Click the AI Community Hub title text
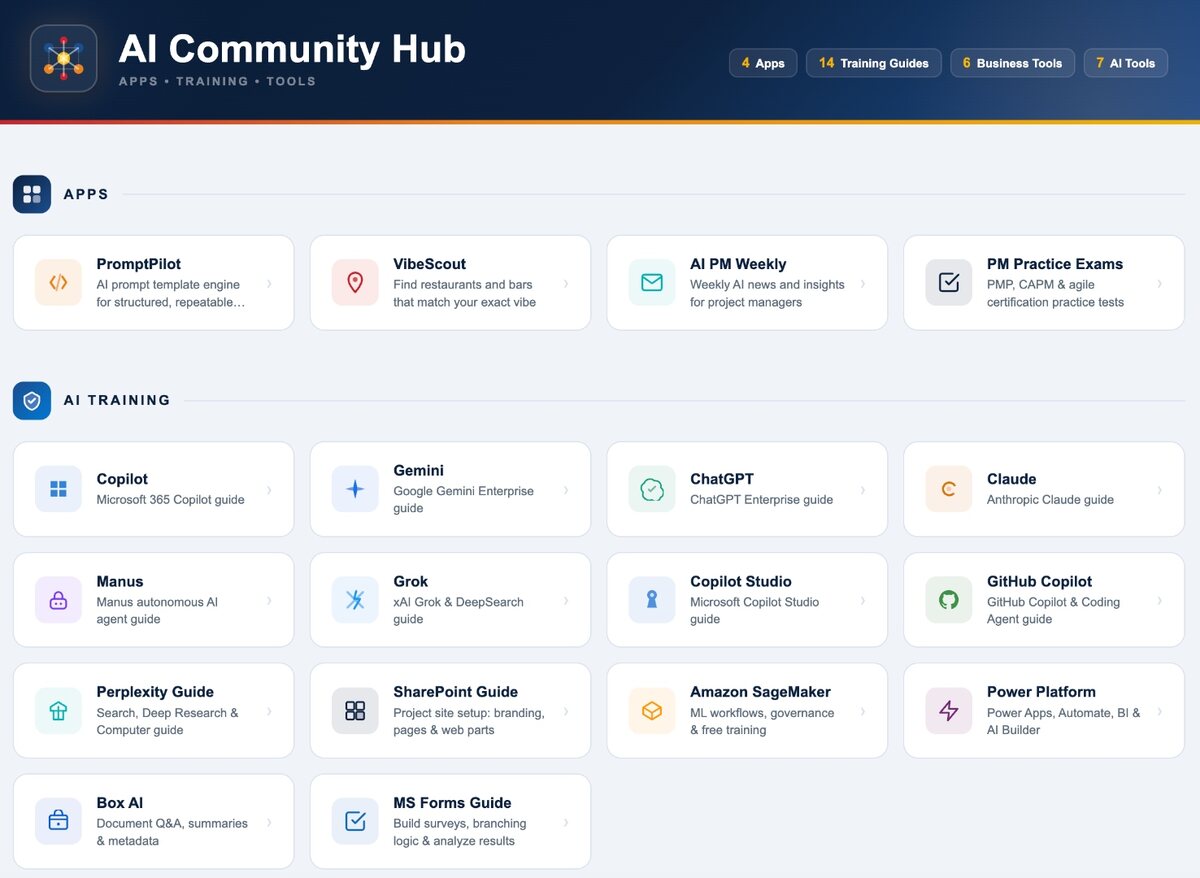 tap(292, 48)
